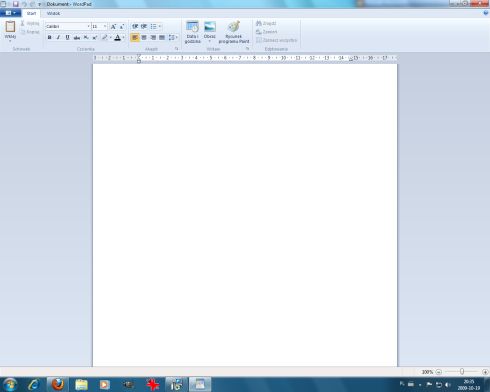Switch to the Start ribbon tab

pos(31,13)
